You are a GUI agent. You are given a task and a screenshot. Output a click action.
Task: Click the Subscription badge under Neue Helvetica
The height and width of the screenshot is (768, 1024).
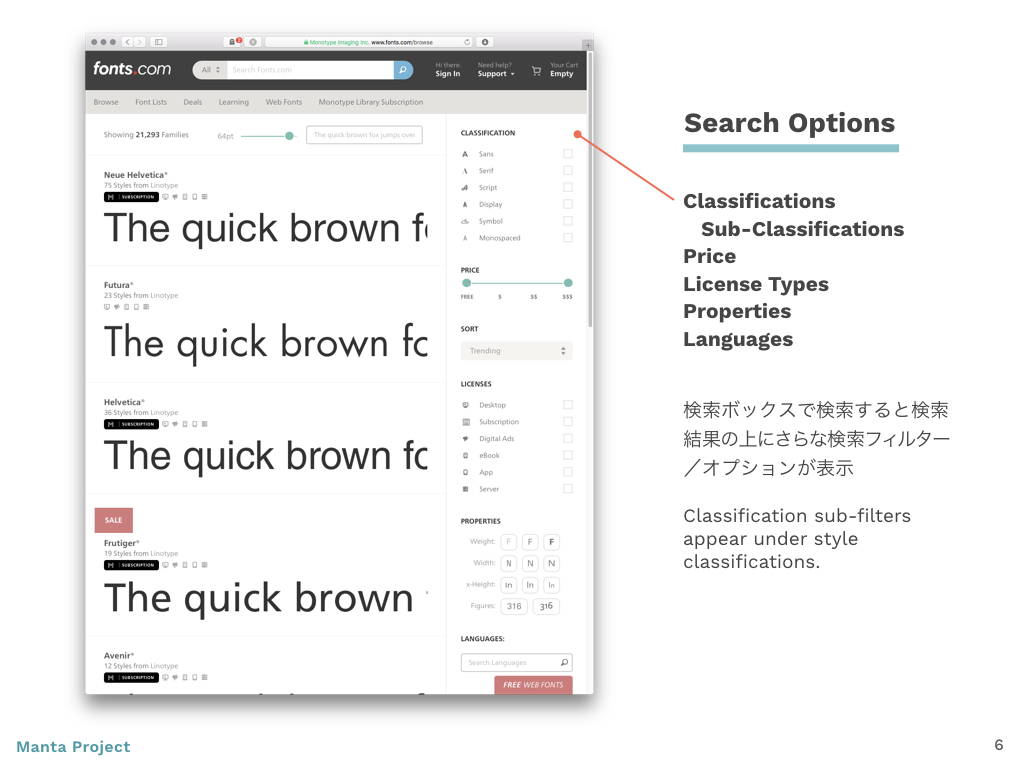131,197
